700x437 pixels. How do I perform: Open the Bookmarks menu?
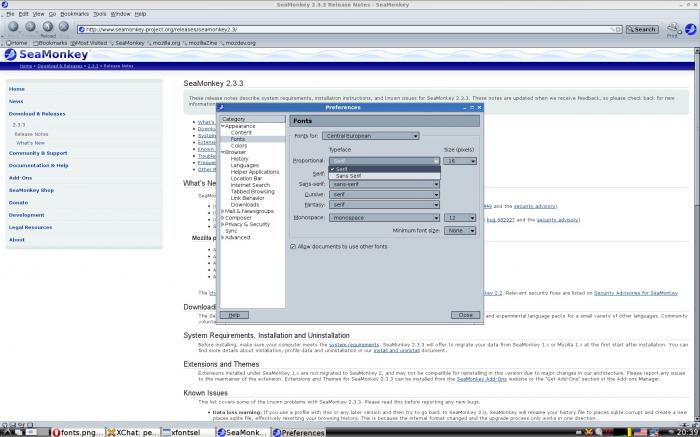75,14
